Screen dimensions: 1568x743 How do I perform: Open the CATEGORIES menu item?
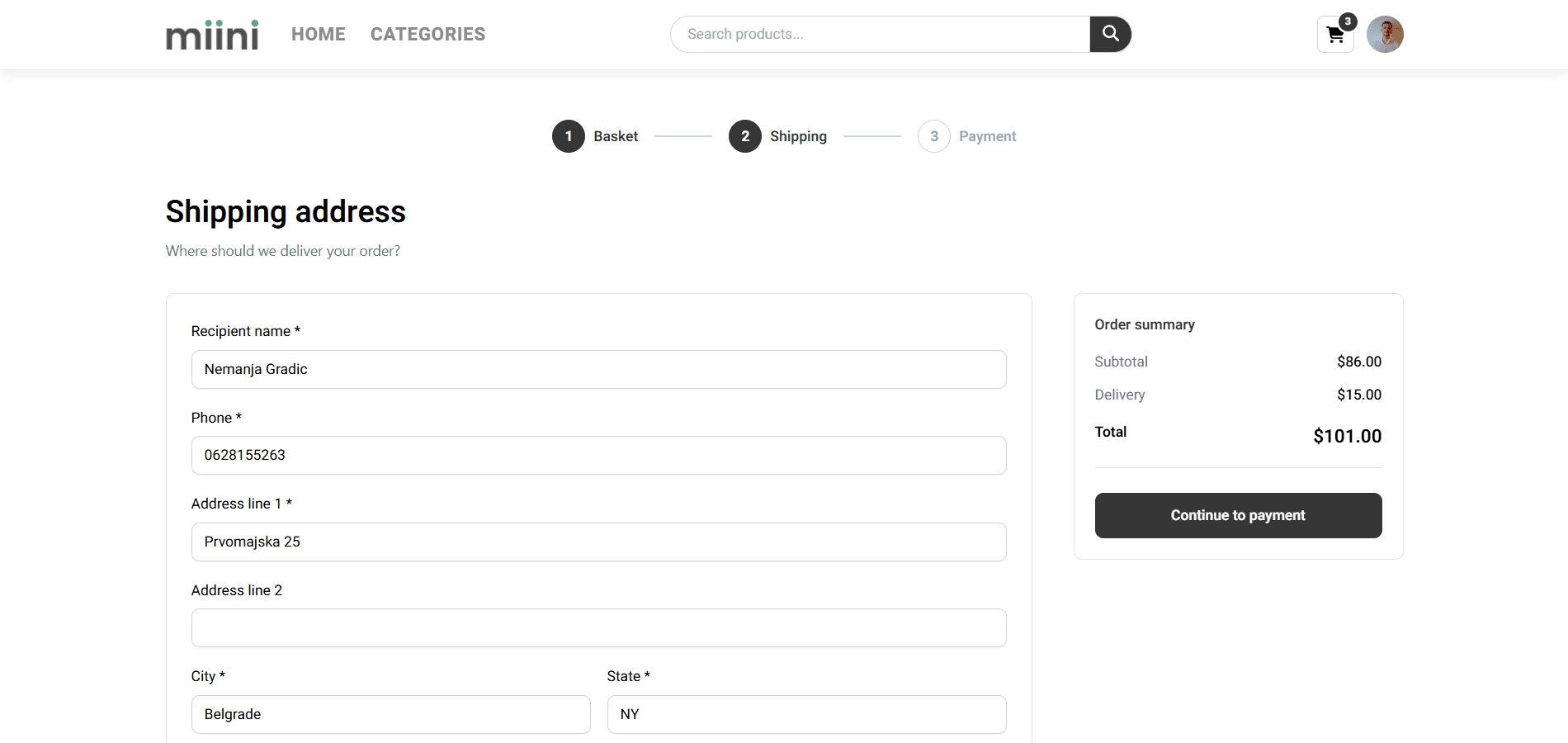427,34
